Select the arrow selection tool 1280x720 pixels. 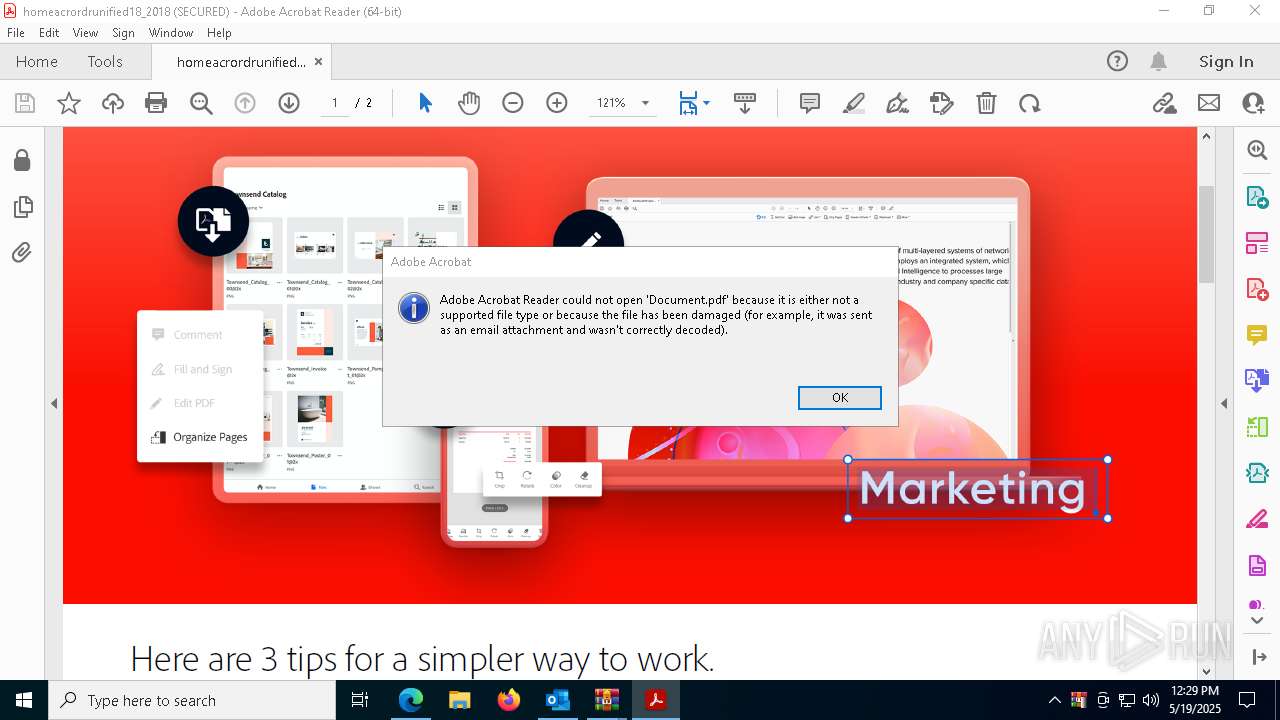tap(425, 103)
